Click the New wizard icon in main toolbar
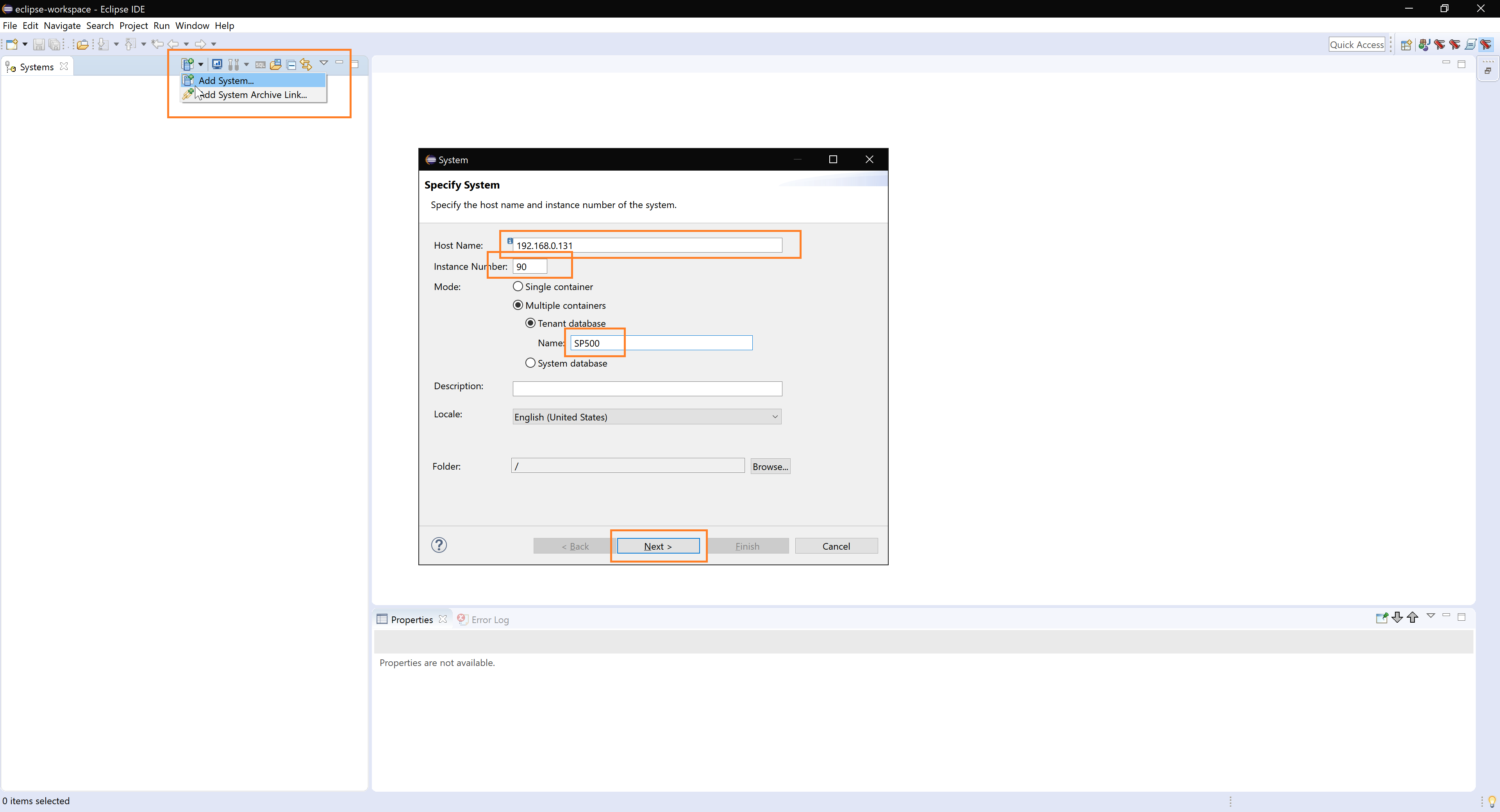The width and height of the screenshot is (1500, 812). [12, 44]
